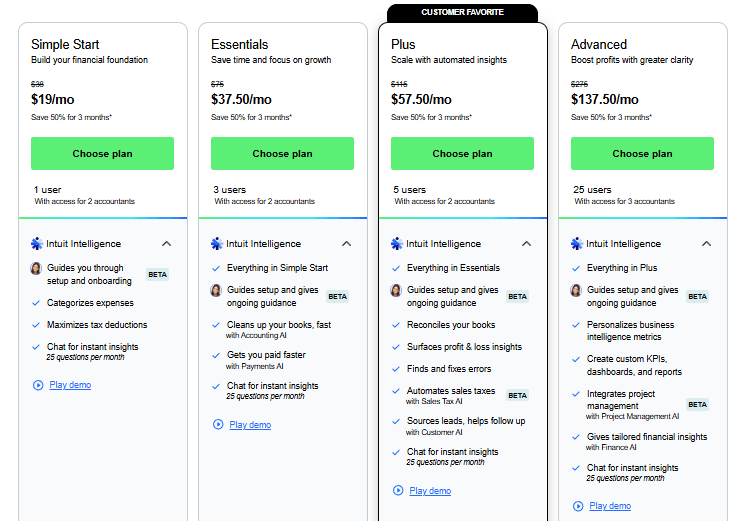The height and width of the screenshot is (521, 744).
Task: Collapse Intuit Intelligence section in Advanced
Action: tap(707, 244)
